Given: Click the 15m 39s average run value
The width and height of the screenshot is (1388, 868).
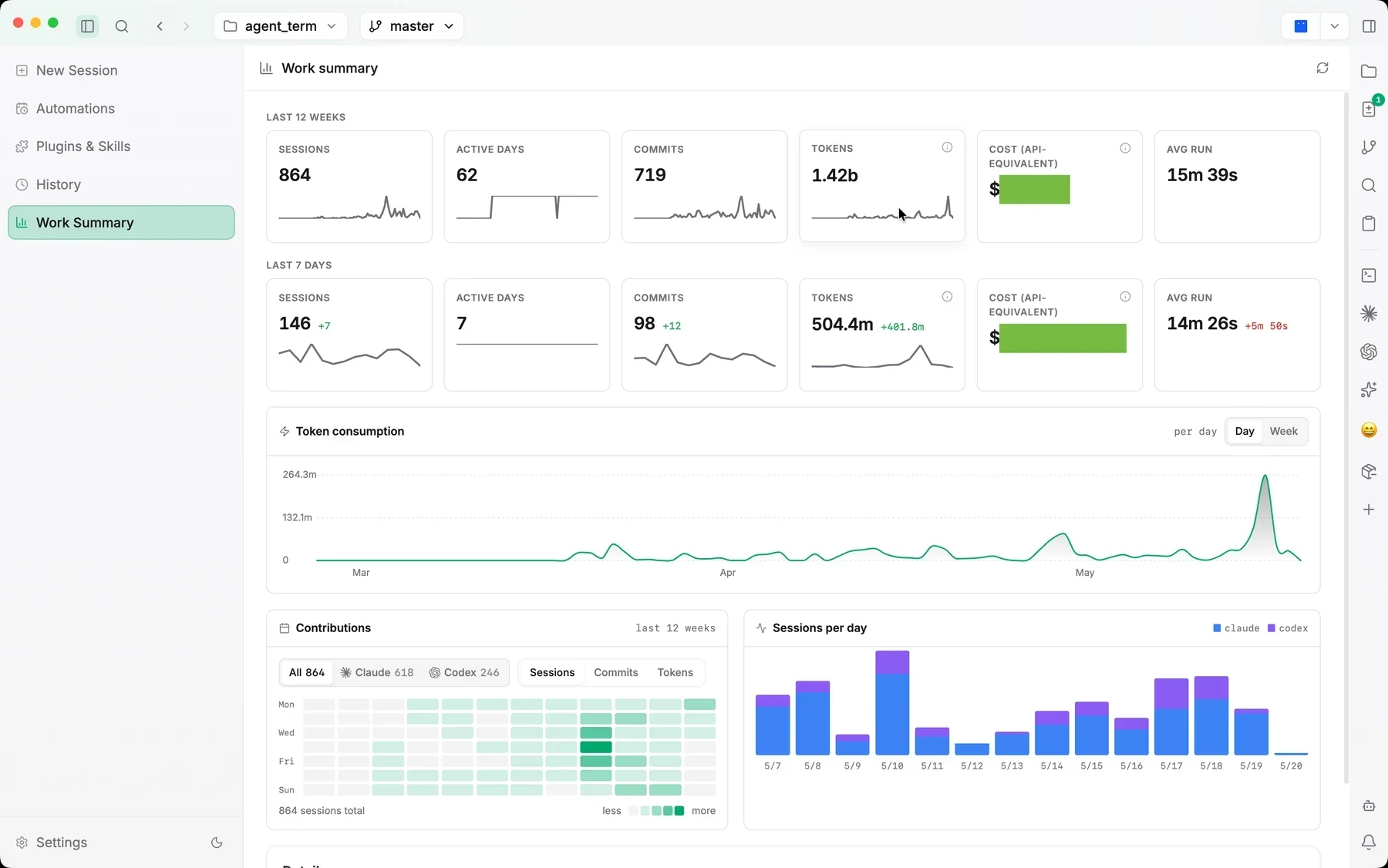Looking at the screenshot, I should (x=1202, y=175).
